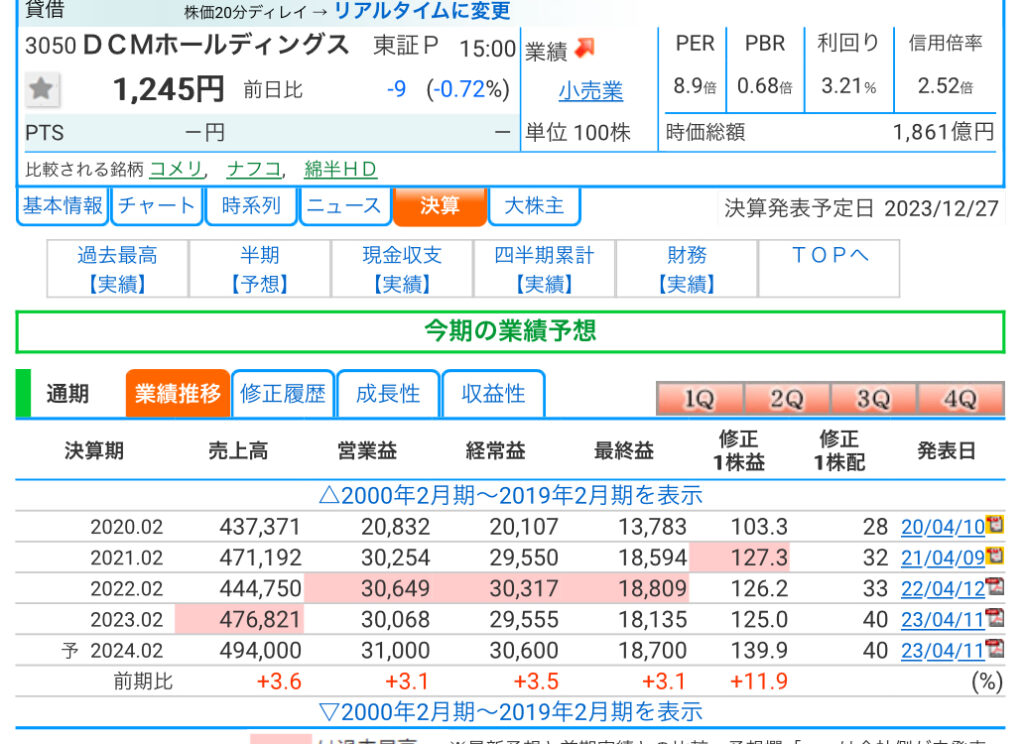
Task: Click the favorite star icon
Action: pyautogui.click(x=42, y=89)
